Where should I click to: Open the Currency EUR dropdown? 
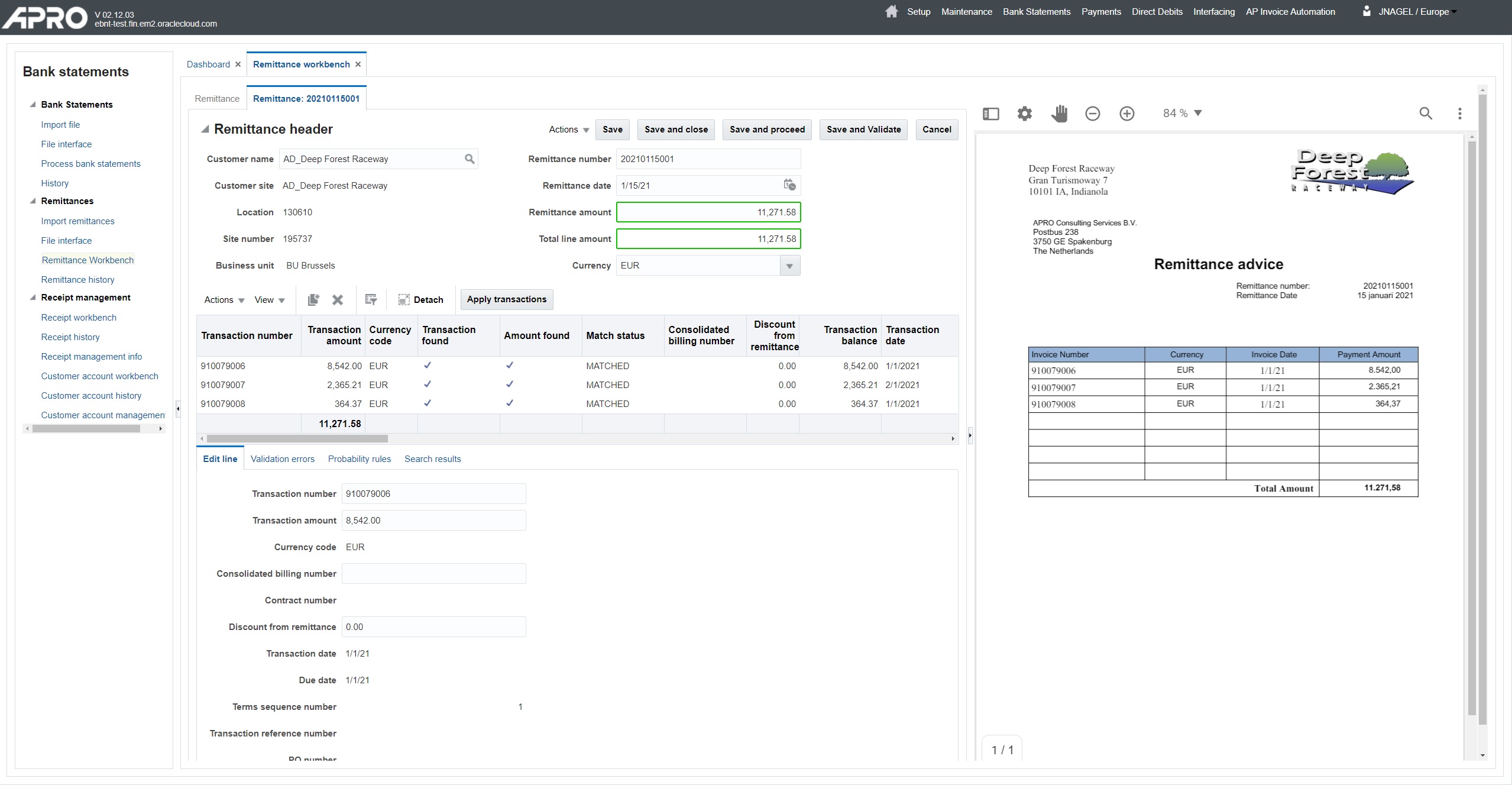tap(789, 266)
